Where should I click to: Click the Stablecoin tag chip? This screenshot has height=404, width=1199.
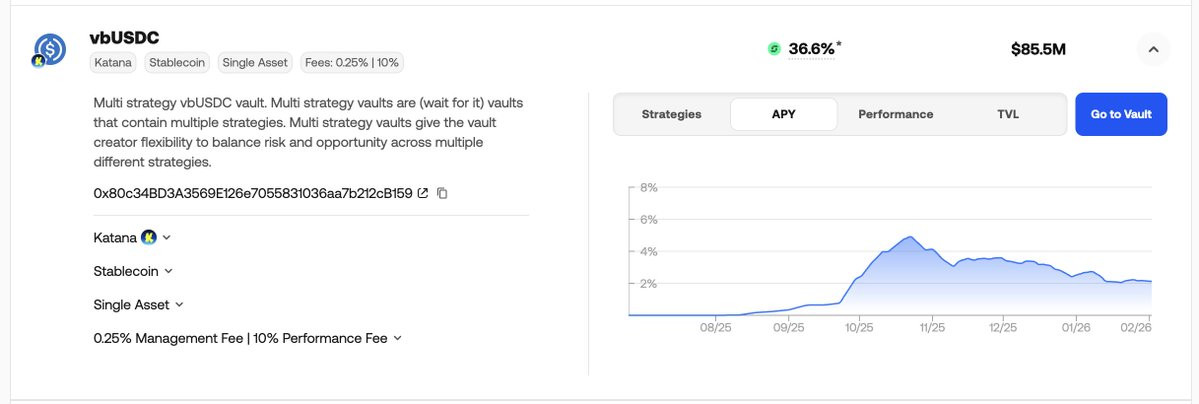click(177, 62)
